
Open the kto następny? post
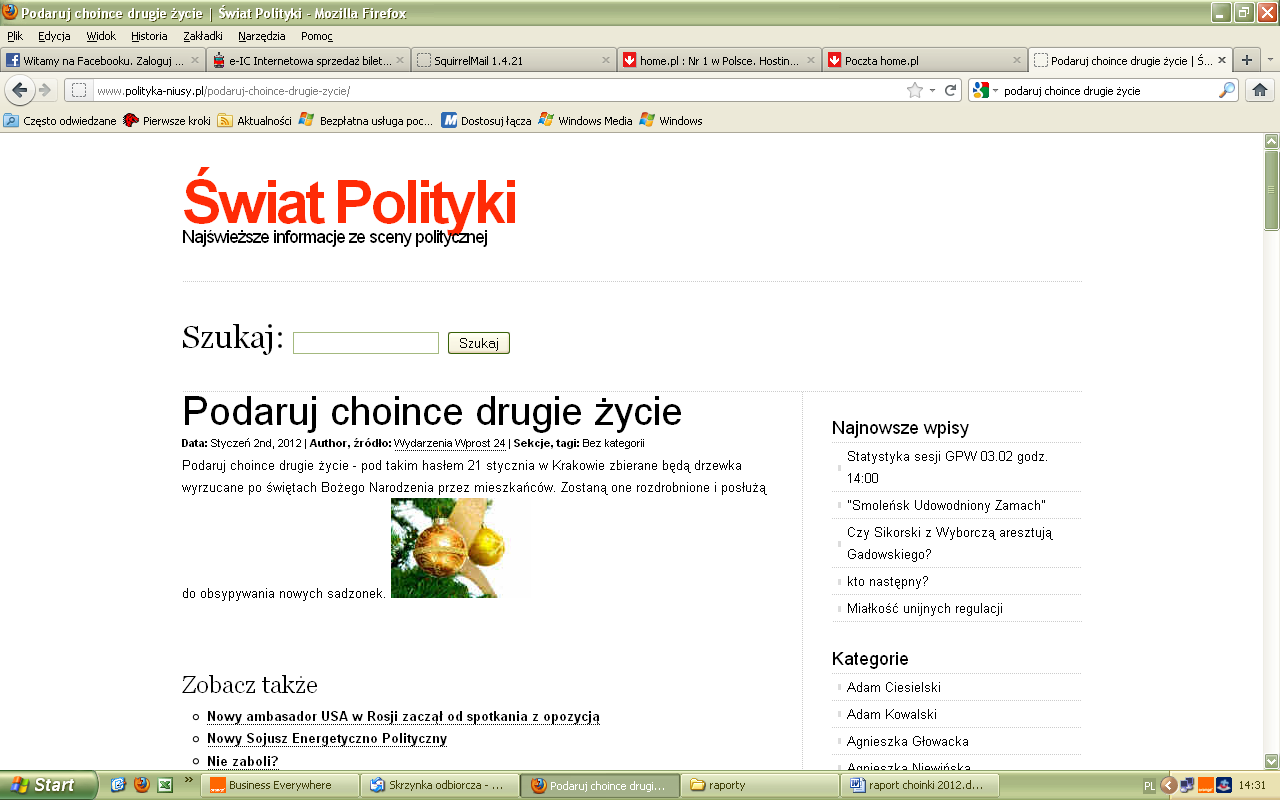(x=888, y=581)
